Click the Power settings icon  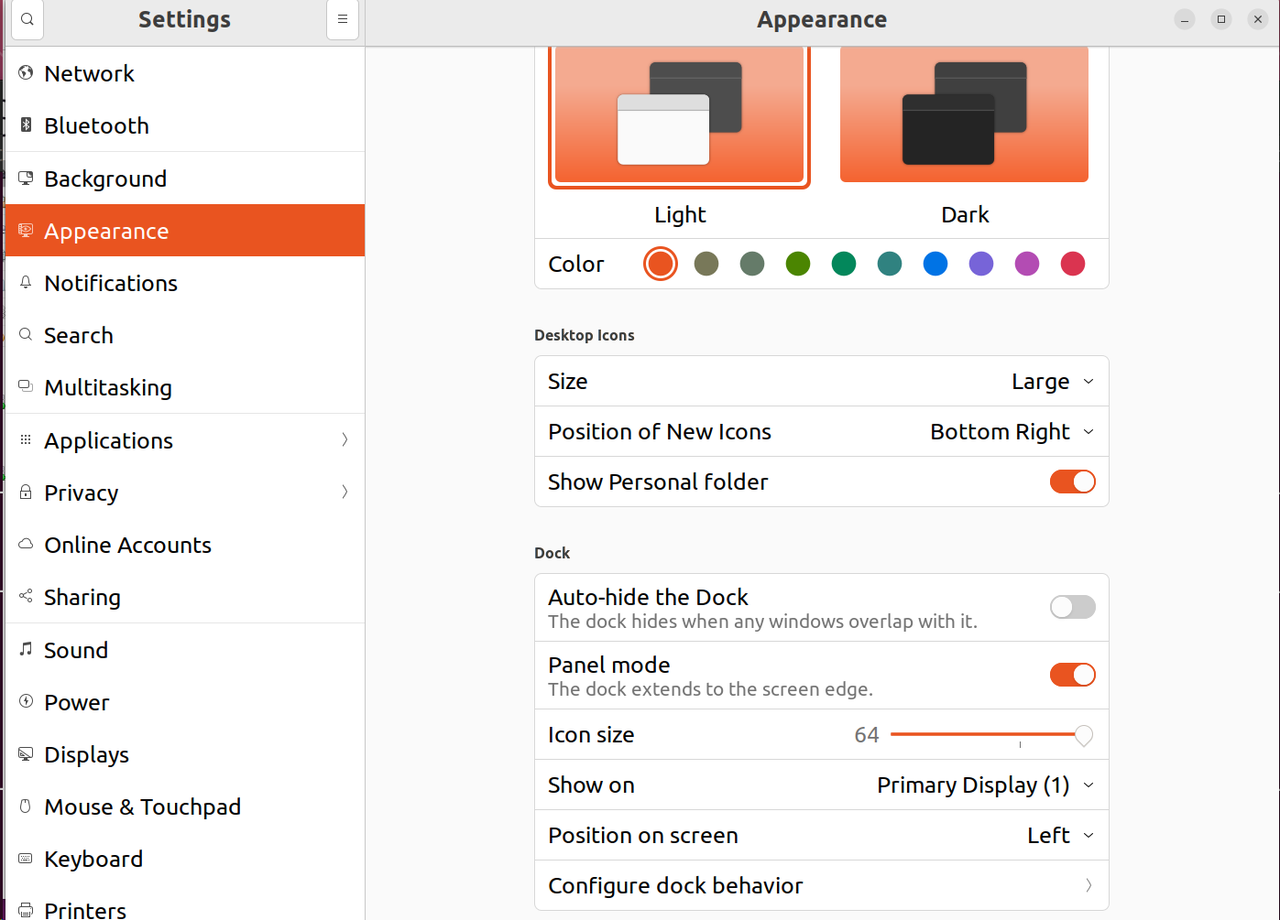tap(25, 702)
